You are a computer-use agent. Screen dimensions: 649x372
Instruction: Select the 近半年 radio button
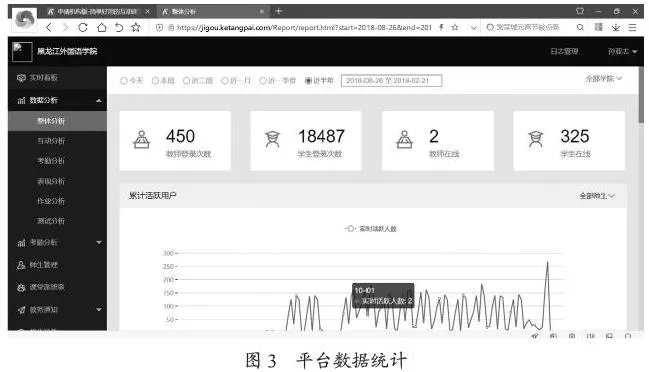pos(308,81)
